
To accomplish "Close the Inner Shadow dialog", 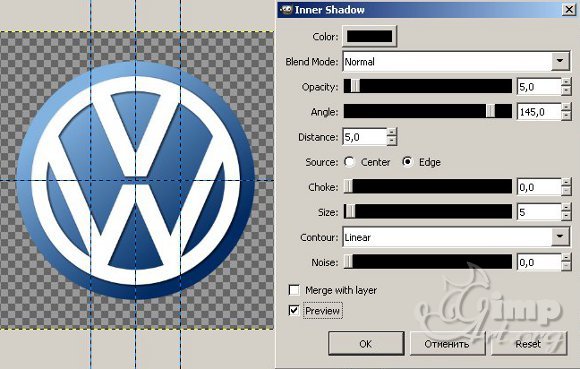I will pos(569,9).
